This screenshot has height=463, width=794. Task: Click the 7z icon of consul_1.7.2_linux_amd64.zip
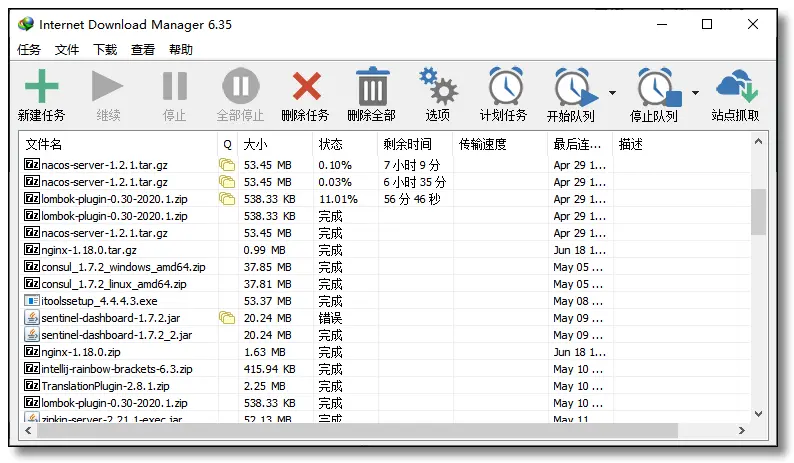pyautogui.click(x=32, y=284)
